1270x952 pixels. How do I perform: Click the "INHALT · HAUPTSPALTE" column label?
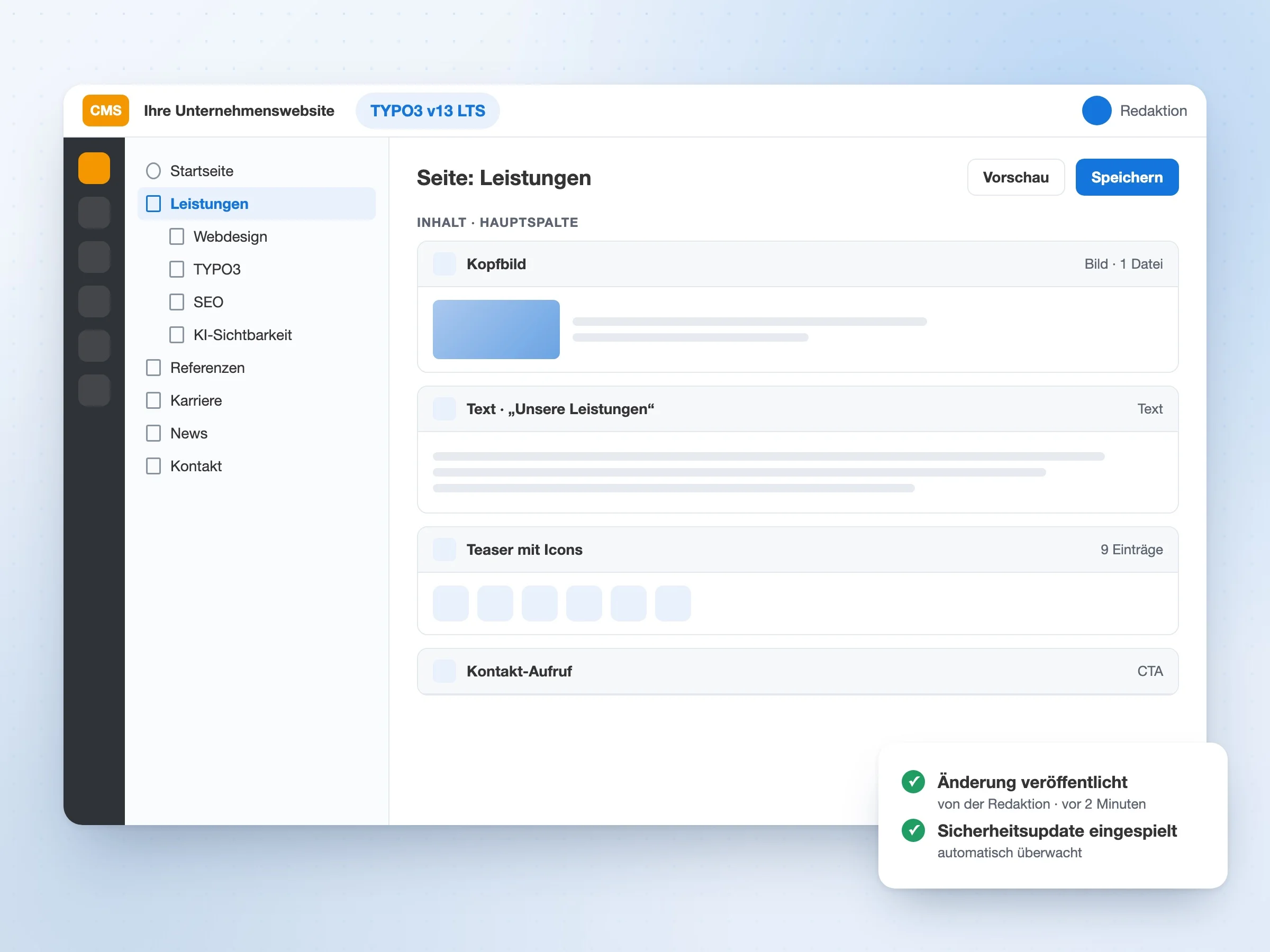497,223
